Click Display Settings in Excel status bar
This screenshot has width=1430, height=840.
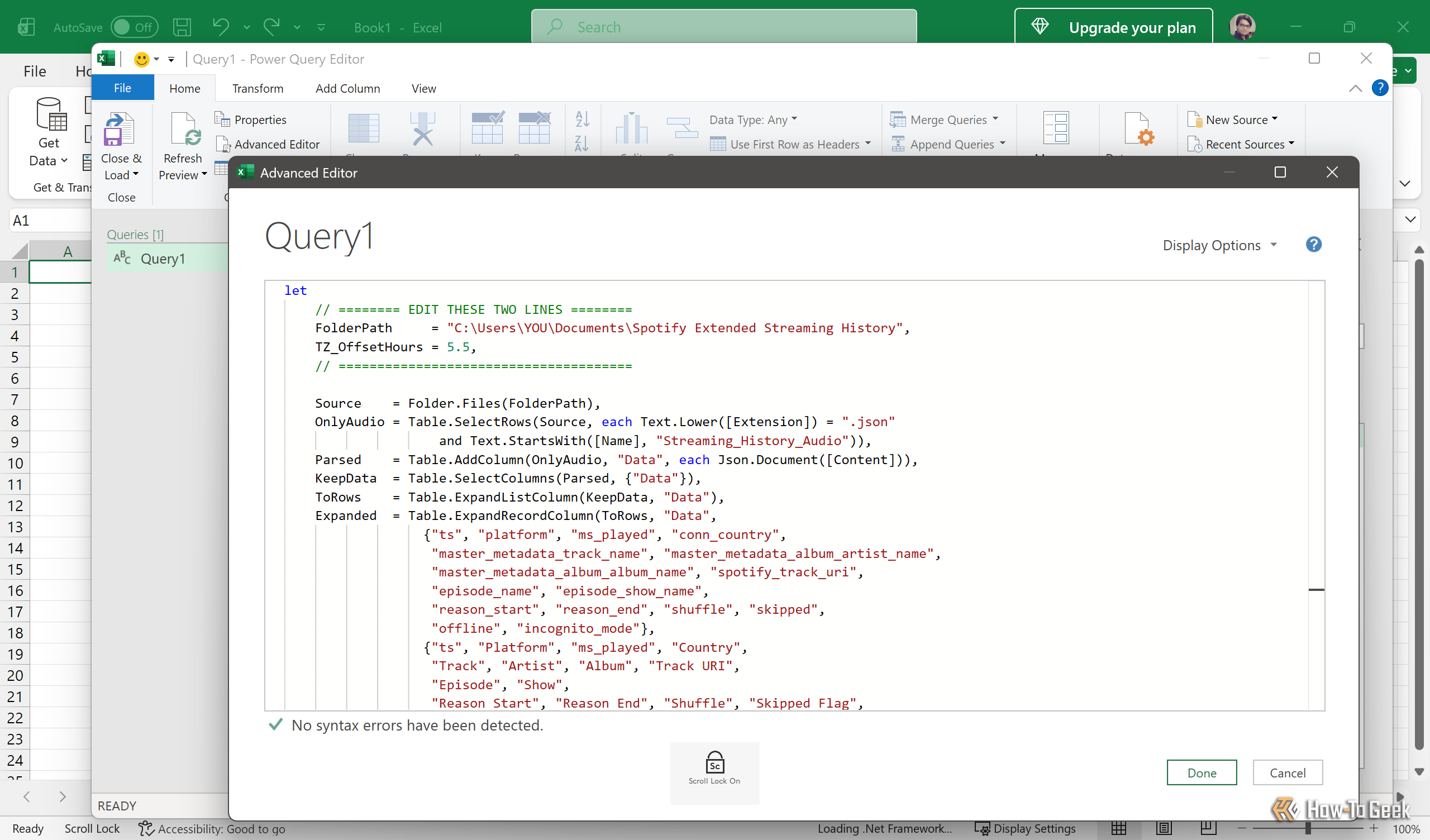click(1025, 828)
